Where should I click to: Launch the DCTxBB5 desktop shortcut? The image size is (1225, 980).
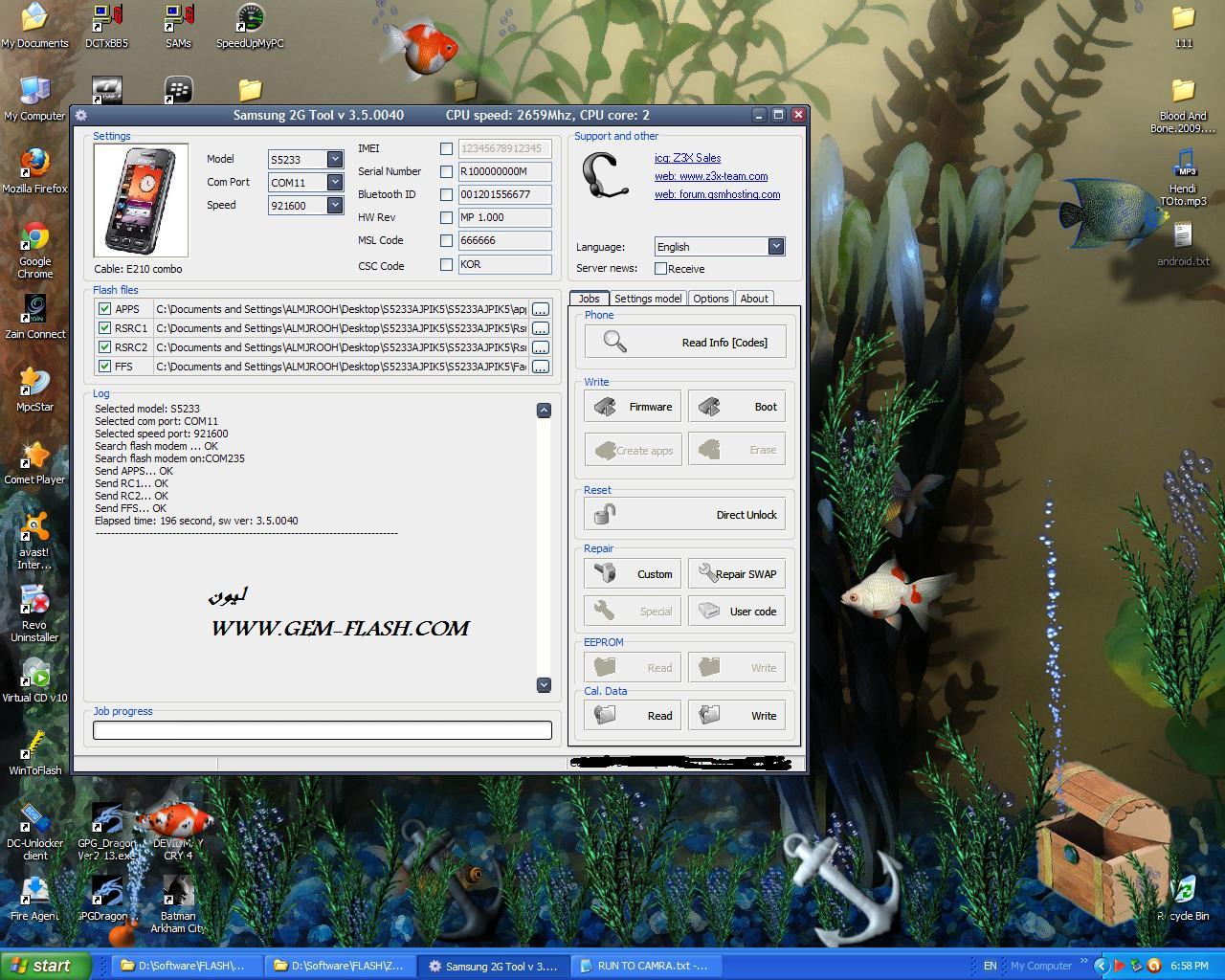point(106,26)
